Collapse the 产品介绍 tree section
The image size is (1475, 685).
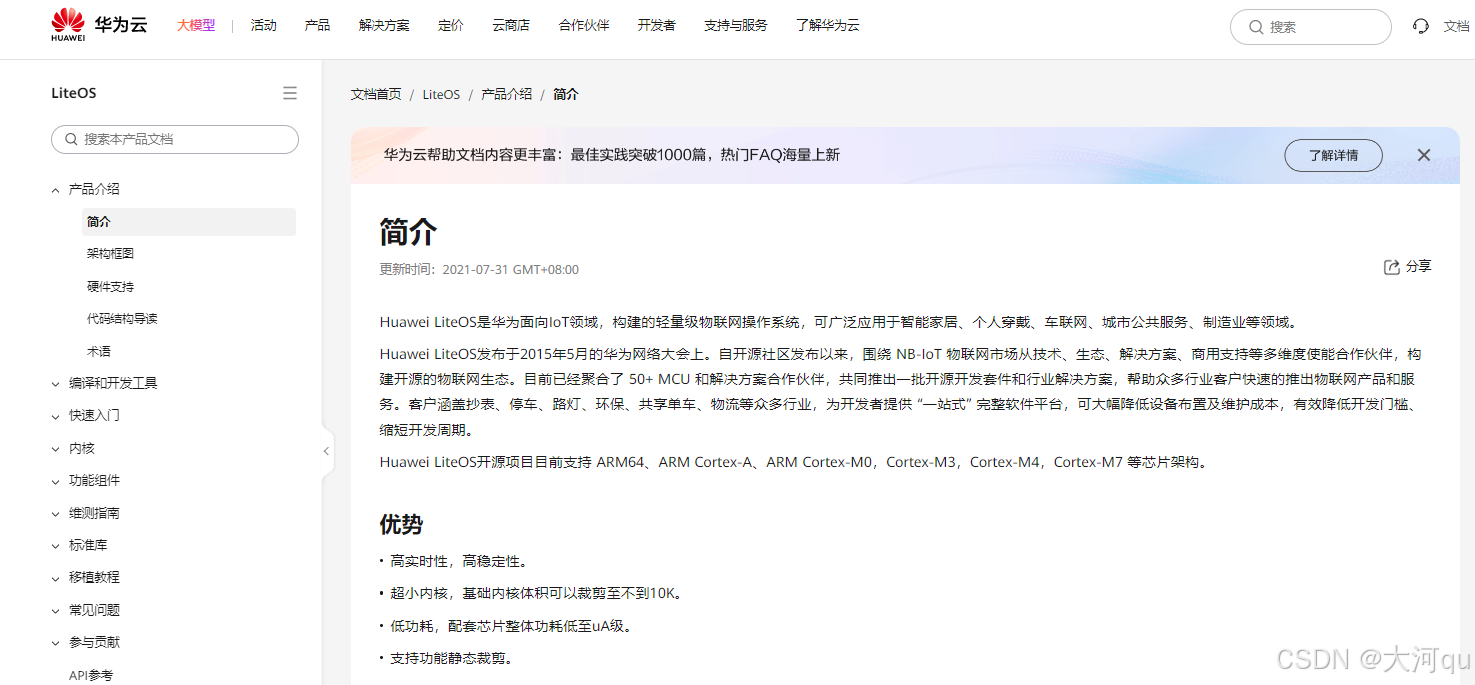56,189
